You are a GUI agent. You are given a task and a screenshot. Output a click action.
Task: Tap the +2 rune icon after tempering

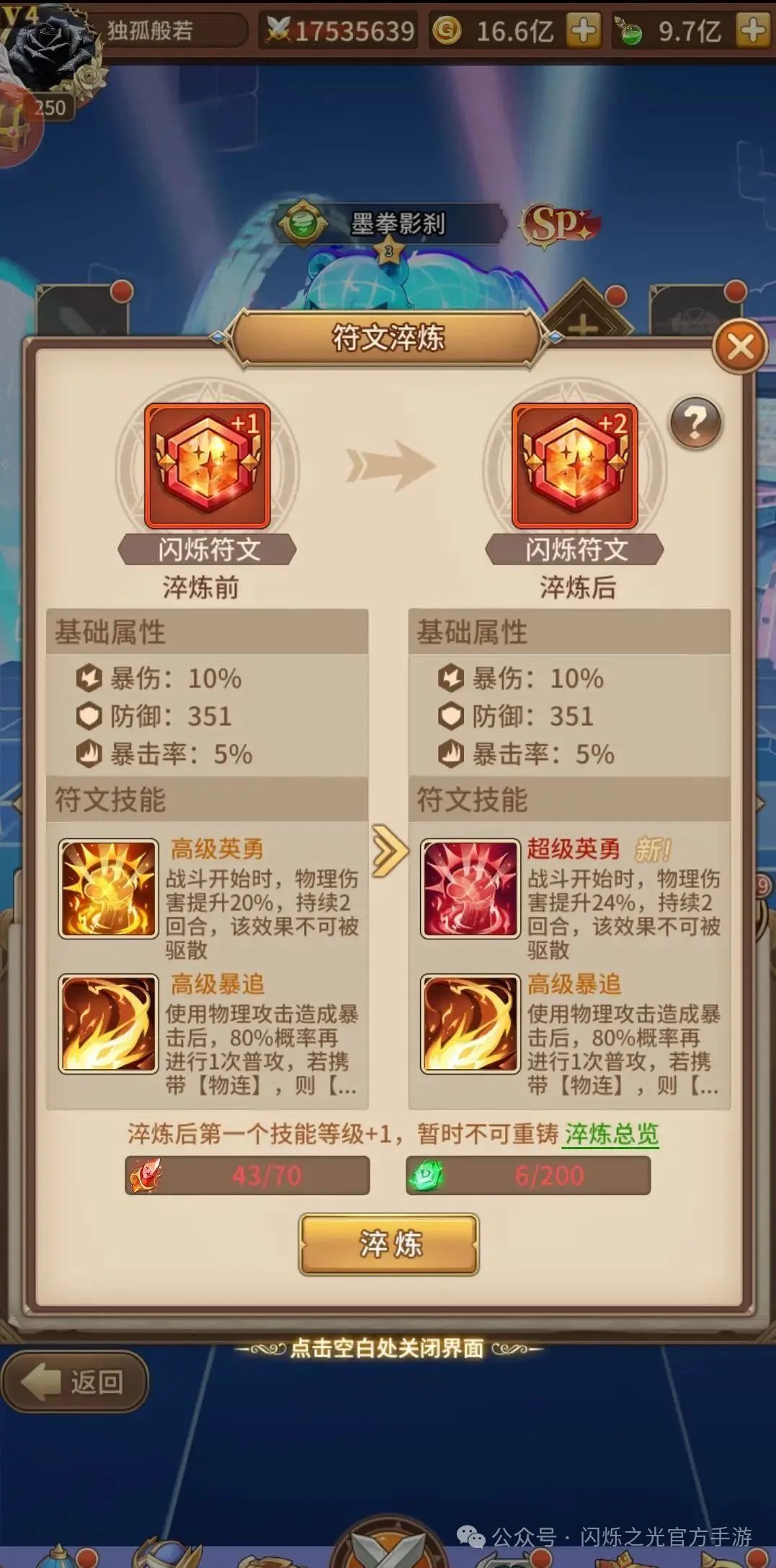click(574, 466)
